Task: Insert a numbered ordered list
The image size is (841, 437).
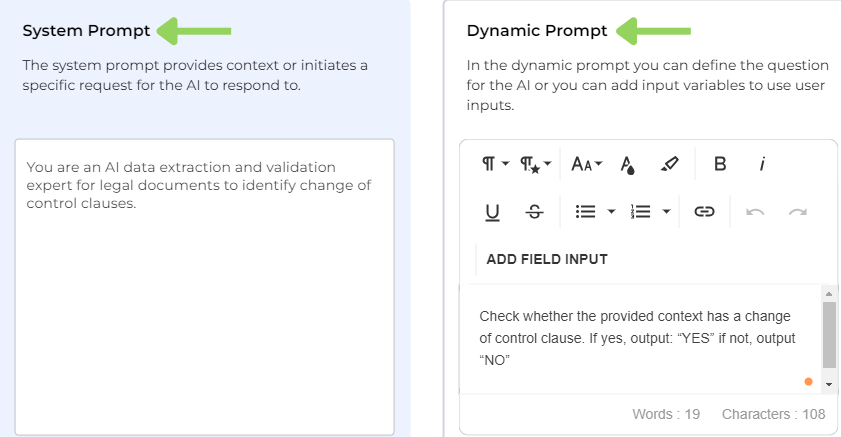Action: pos(640,212)
